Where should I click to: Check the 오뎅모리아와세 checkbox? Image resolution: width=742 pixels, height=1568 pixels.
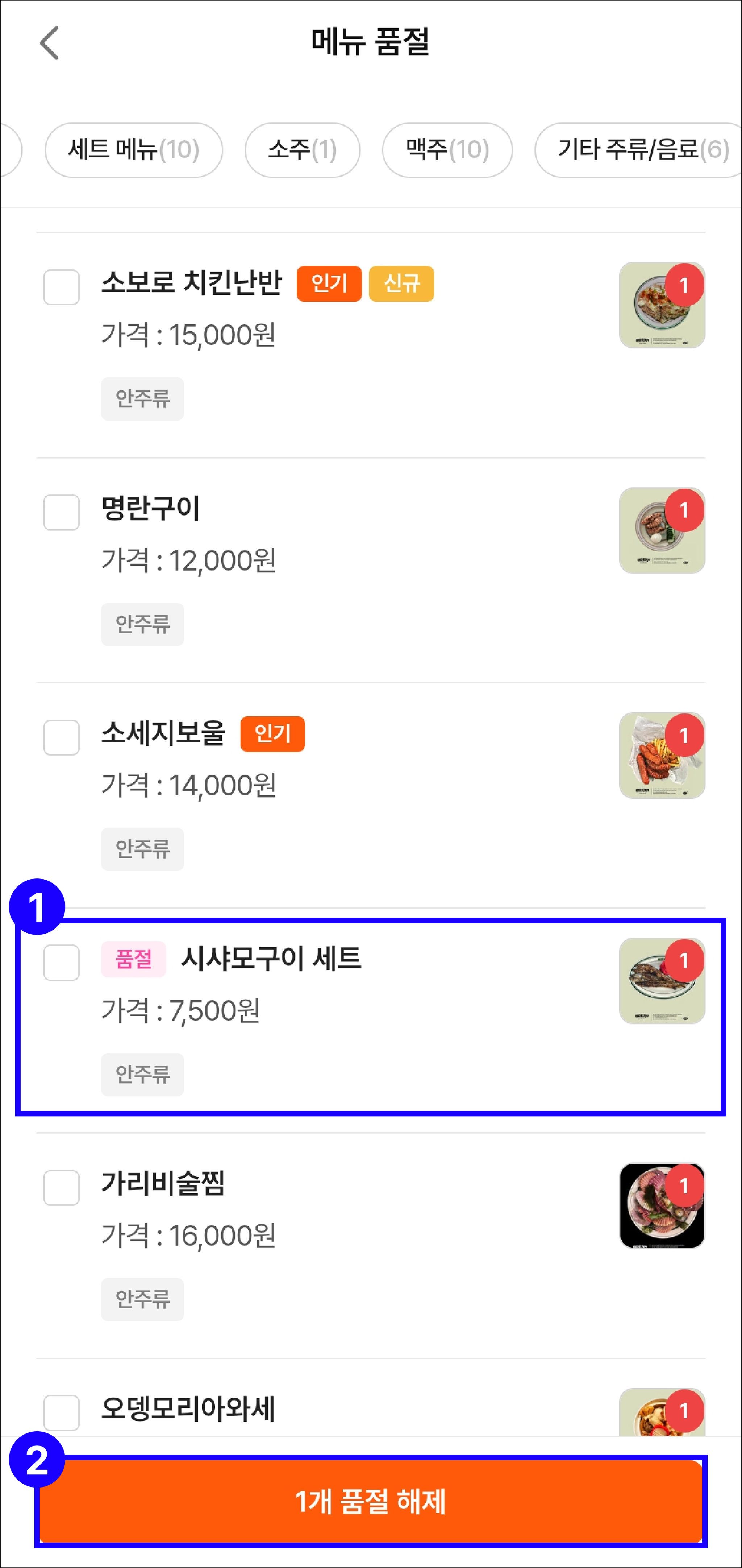[62, 1413]
